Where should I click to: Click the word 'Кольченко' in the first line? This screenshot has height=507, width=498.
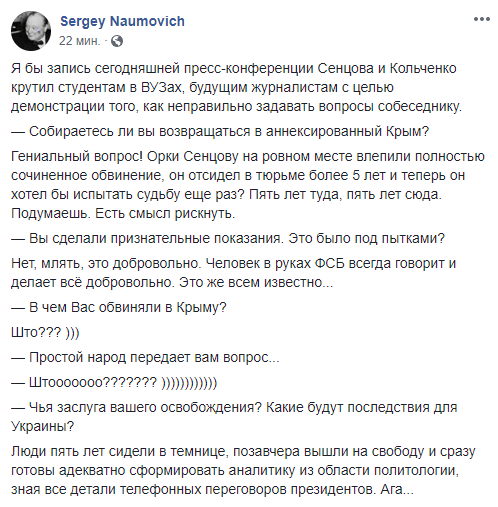pyautogui.click(x=423, y=68)
